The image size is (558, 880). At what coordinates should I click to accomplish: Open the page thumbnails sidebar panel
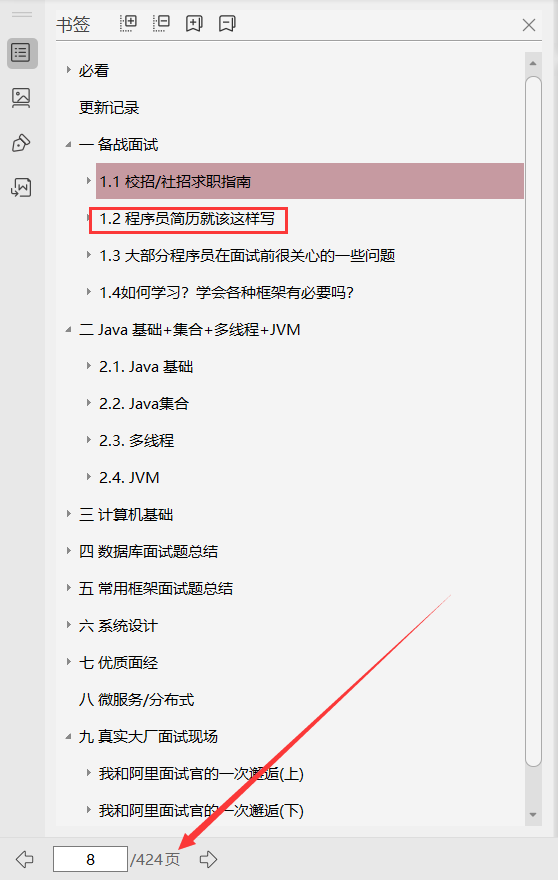tap(21, 98)
